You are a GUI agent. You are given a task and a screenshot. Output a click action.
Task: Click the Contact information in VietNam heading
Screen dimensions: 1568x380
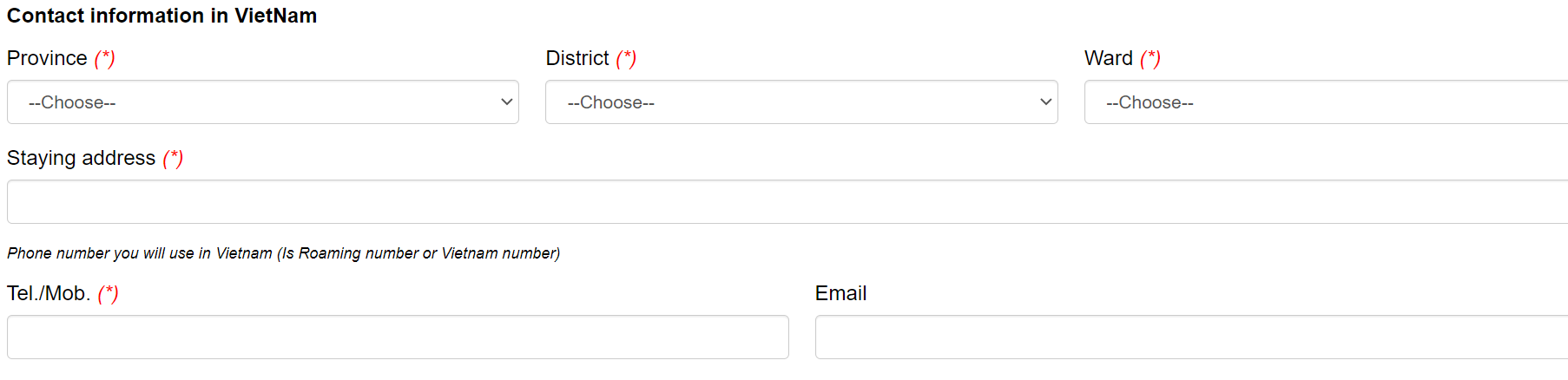[161, 16]
